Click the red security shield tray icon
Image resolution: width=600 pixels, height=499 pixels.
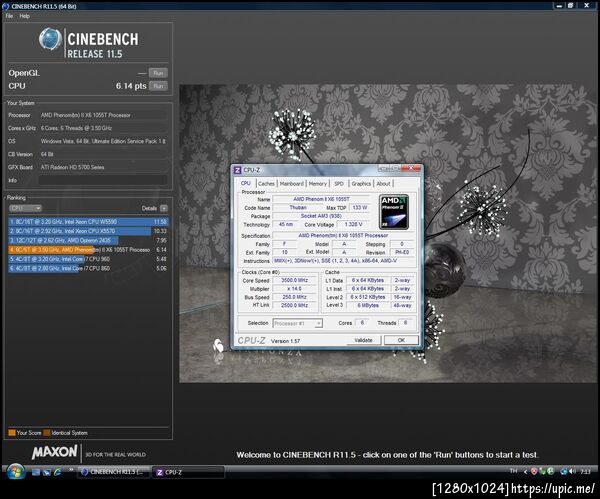click(534, 472)
